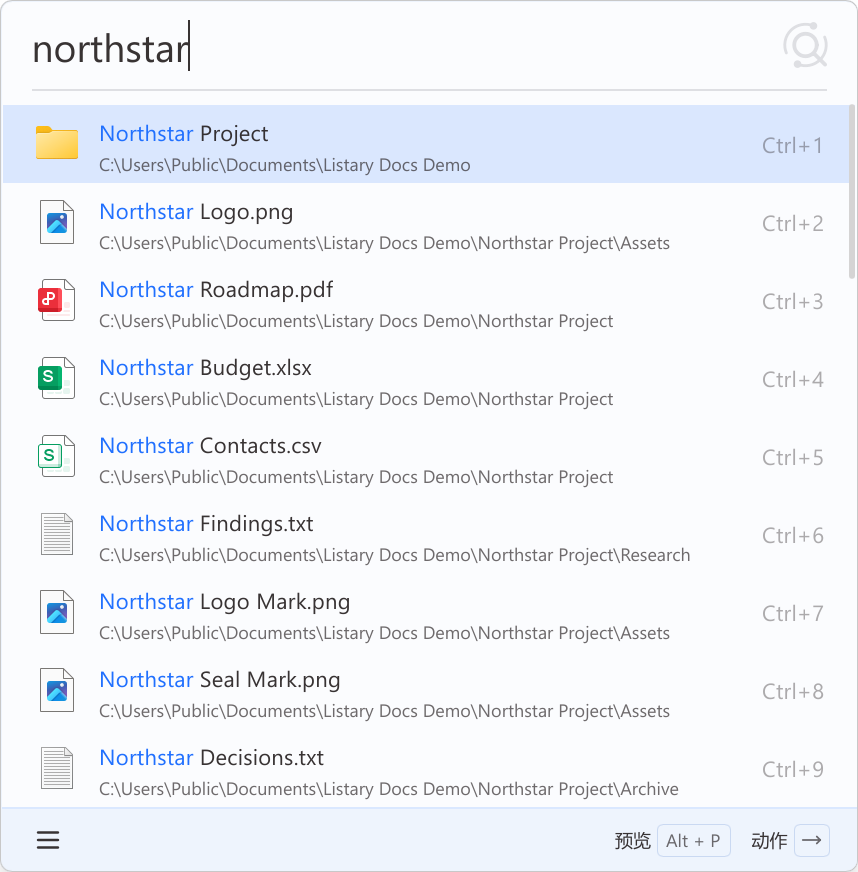Click the Northstar Logo.png image file icon
858x872 pixels.
click(x=57, y=222)
